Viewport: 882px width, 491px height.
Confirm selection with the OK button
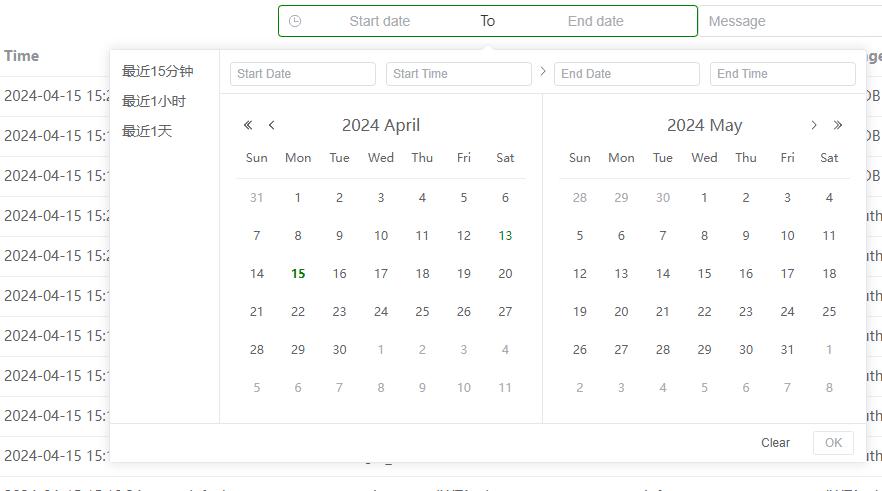click(833, 443)
